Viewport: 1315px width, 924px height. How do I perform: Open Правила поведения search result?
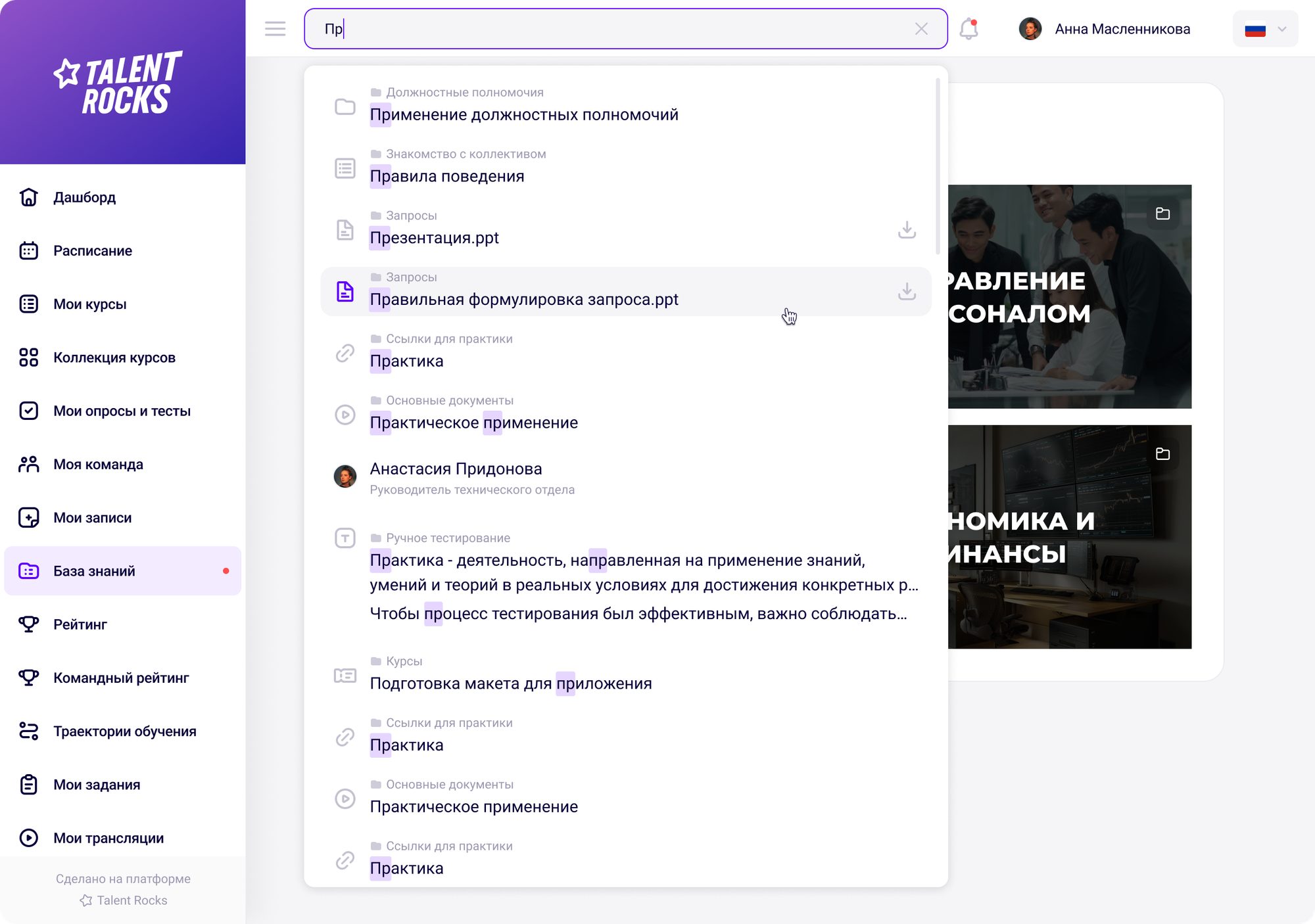coord(446,176)
